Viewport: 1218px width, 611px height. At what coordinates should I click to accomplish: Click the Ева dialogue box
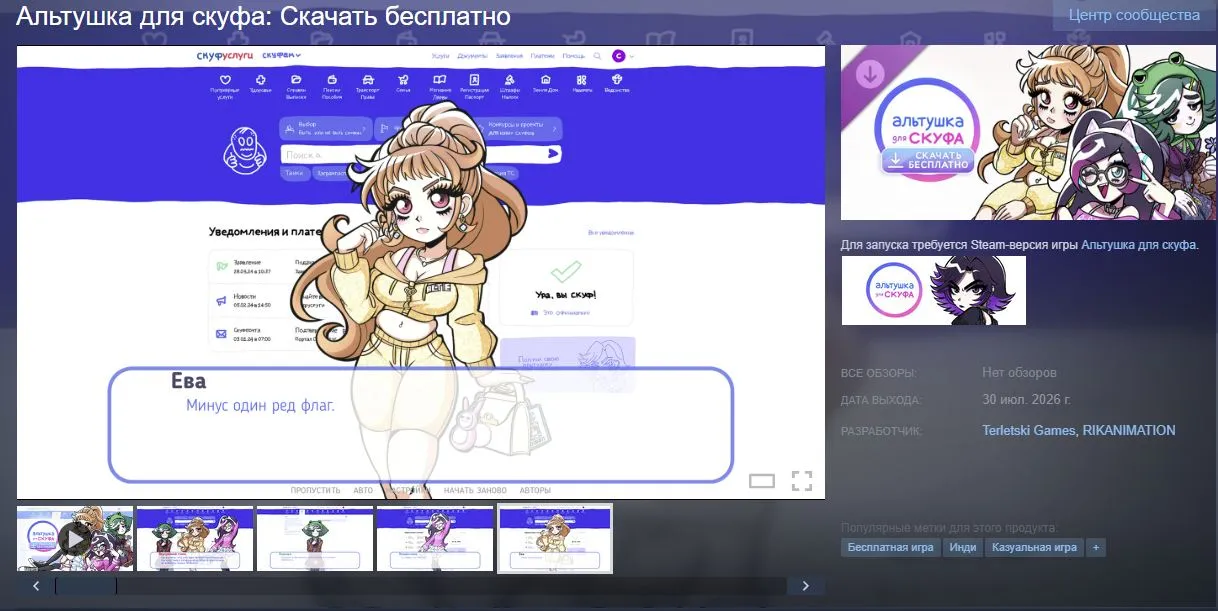421,425
